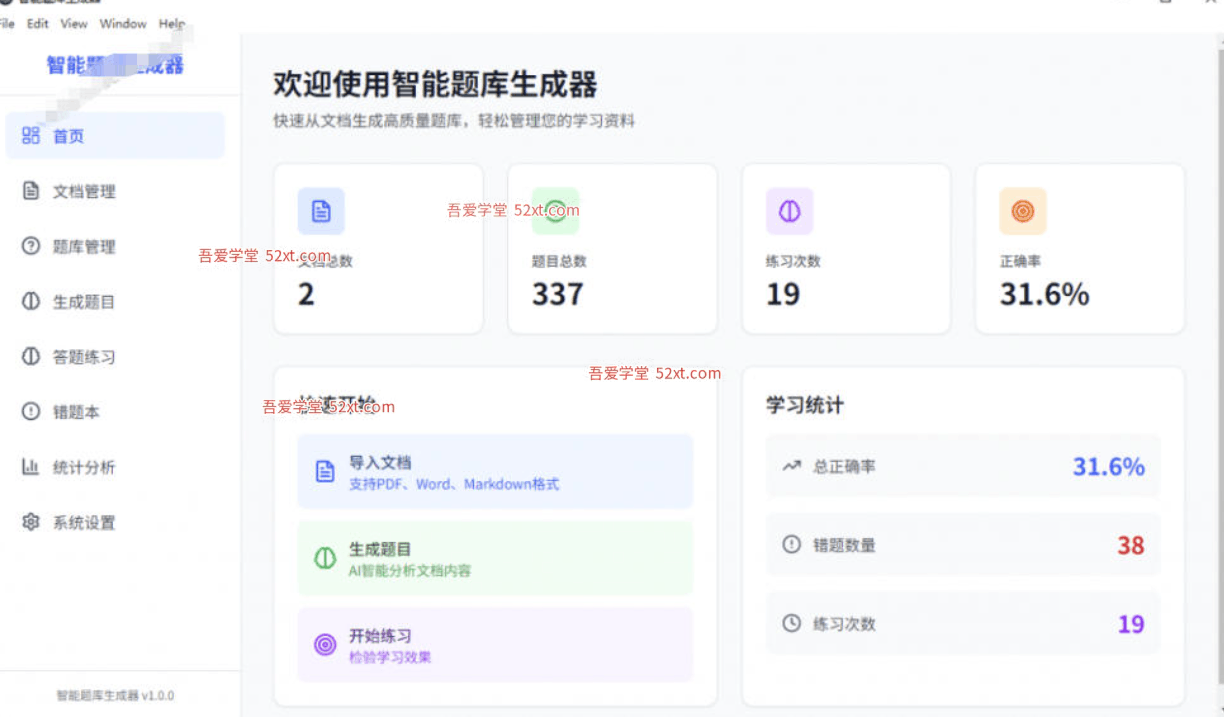The image size is (1224, 717).
Task: Click the 系统设置 gear icon
Action: click(31, 522)
